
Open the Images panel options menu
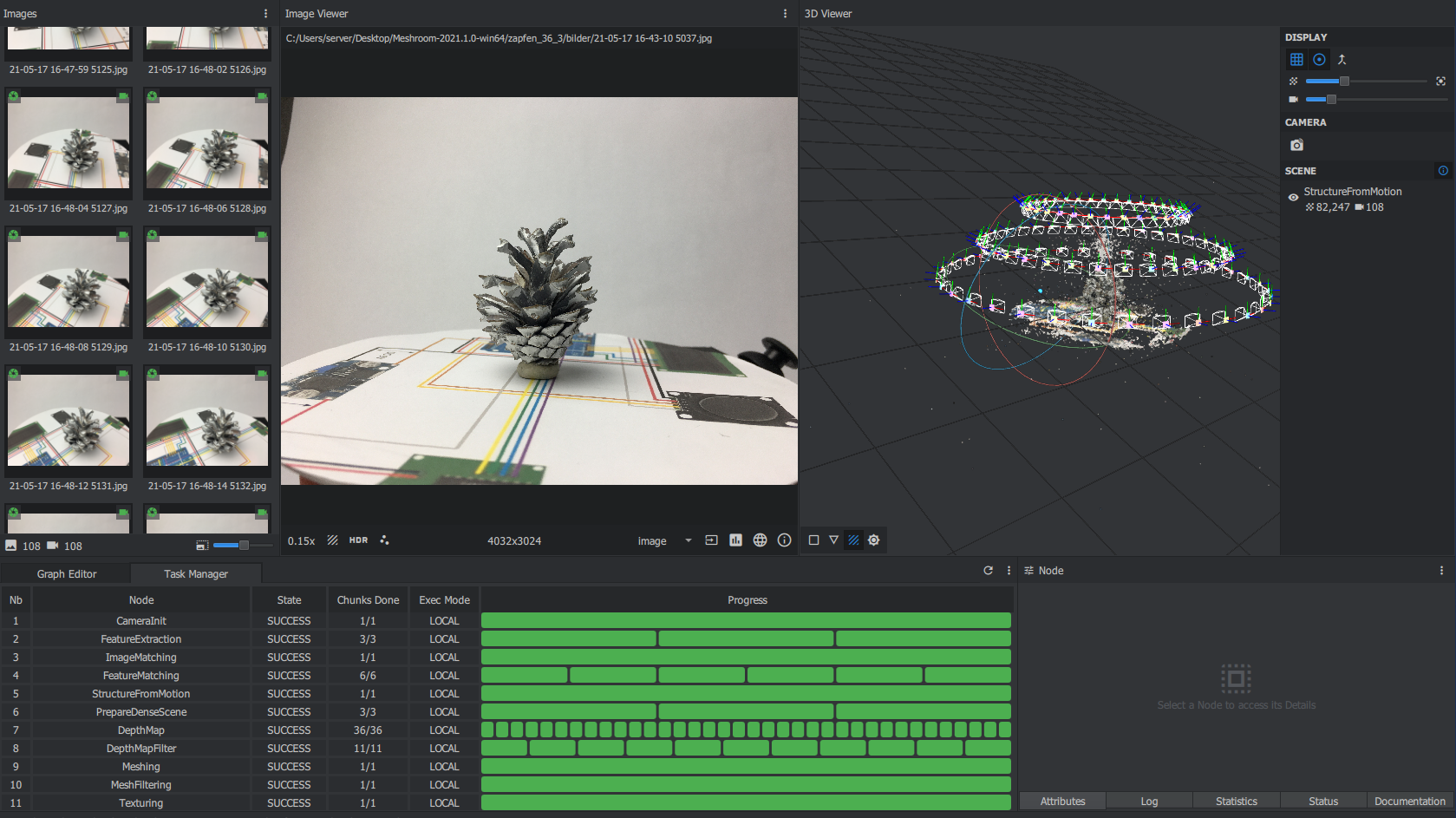(x=265, y=14)
